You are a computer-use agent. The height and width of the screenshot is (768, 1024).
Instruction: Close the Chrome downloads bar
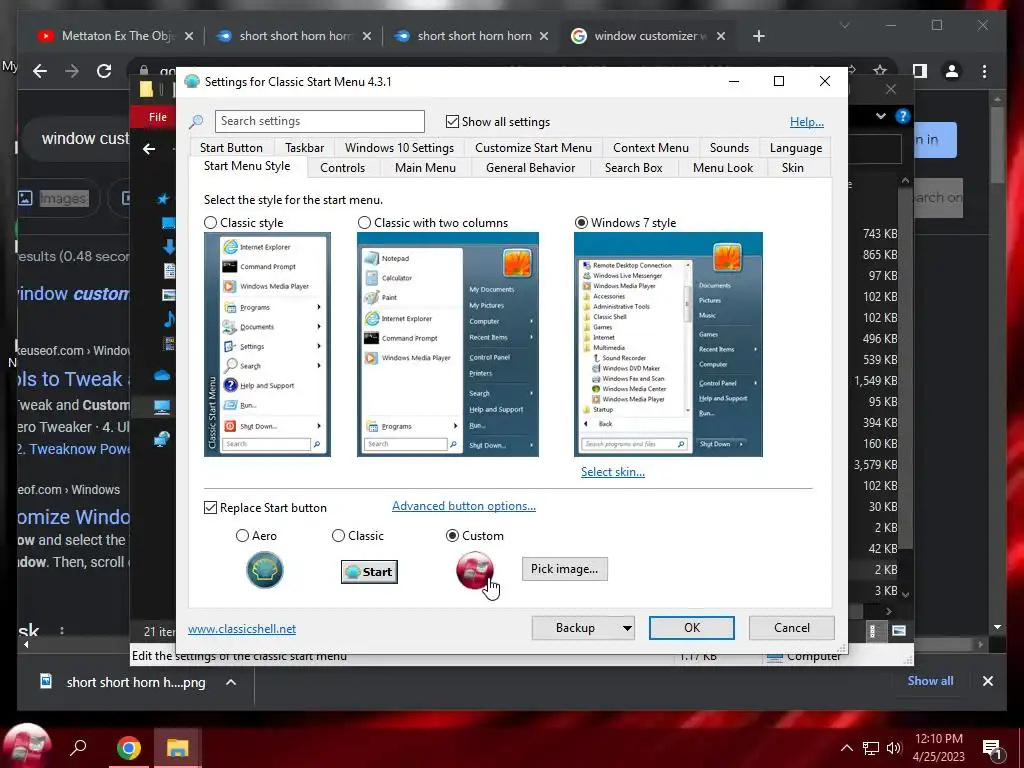coord(987,681)
